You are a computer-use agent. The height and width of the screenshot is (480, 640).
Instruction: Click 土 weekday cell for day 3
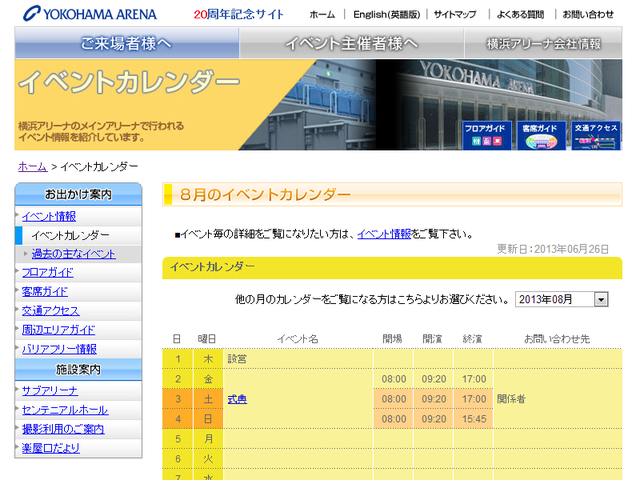tap(208, 399)
